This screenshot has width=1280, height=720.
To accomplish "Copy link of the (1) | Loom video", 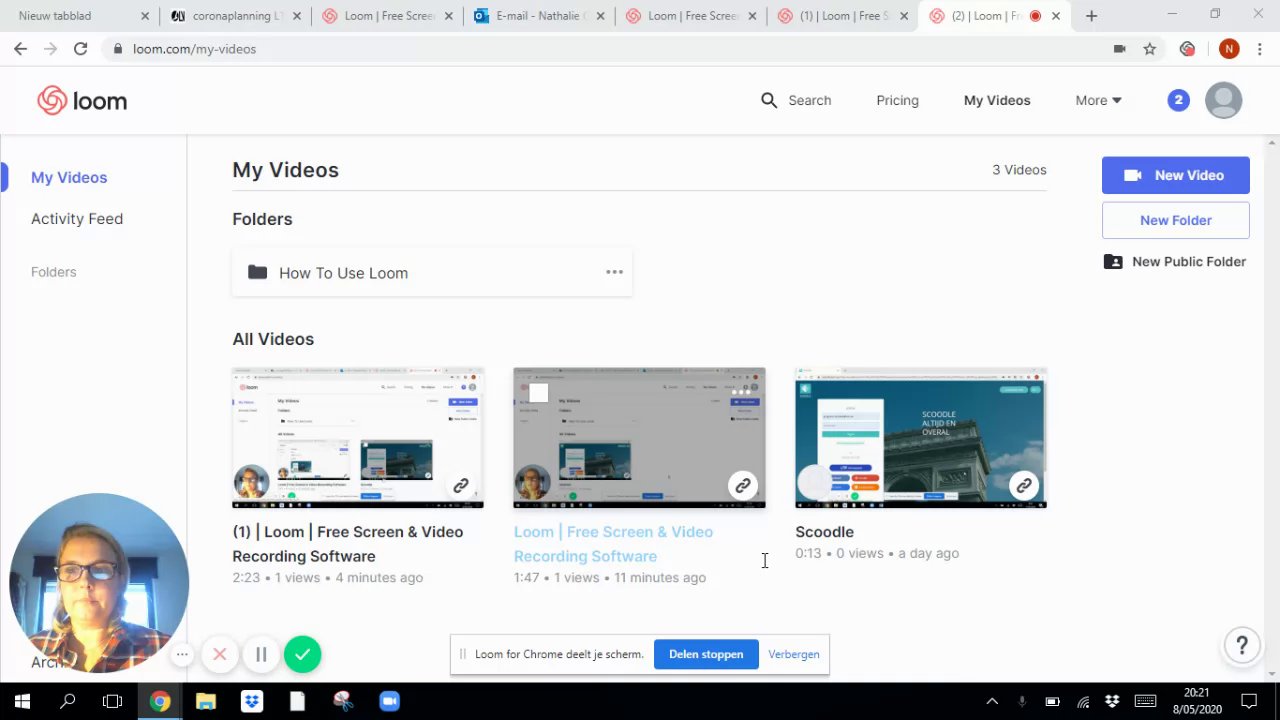I will pyautogui.click(x=460, y=486).
